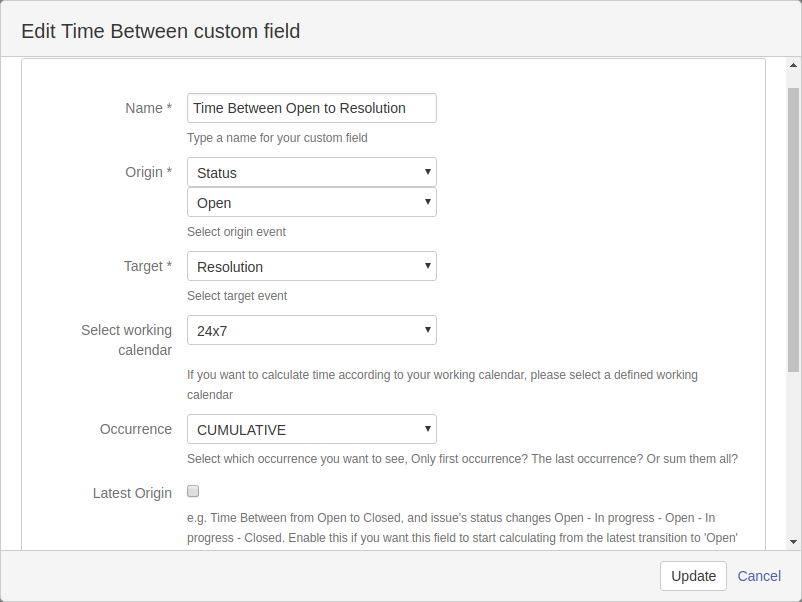The height and width of the screenshot is (602, 802).
Task: Click the "Origin *" field label
Action: [148, 172]
